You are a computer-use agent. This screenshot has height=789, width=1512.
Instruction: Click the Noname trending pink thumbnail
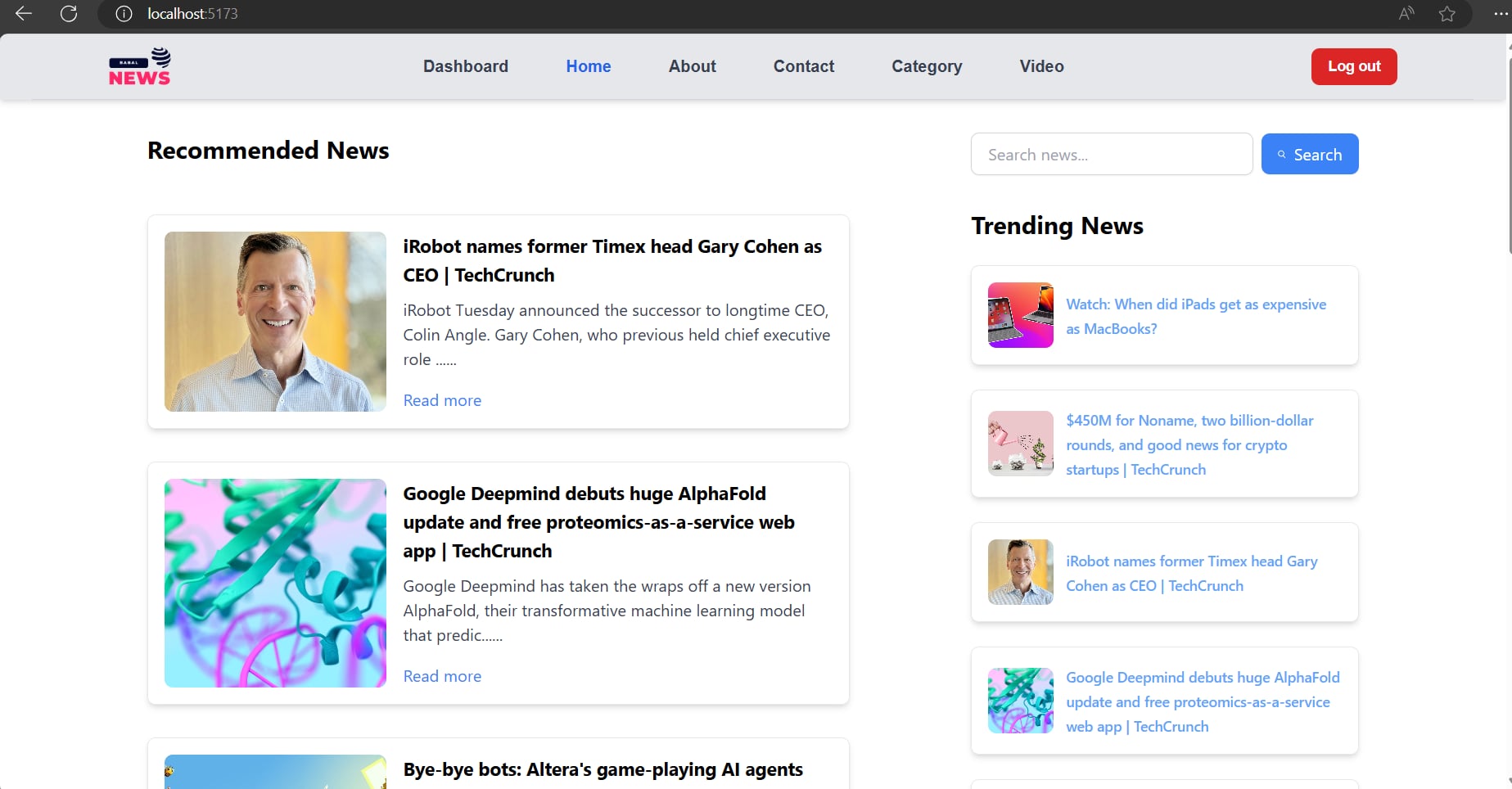(1021, 444)
